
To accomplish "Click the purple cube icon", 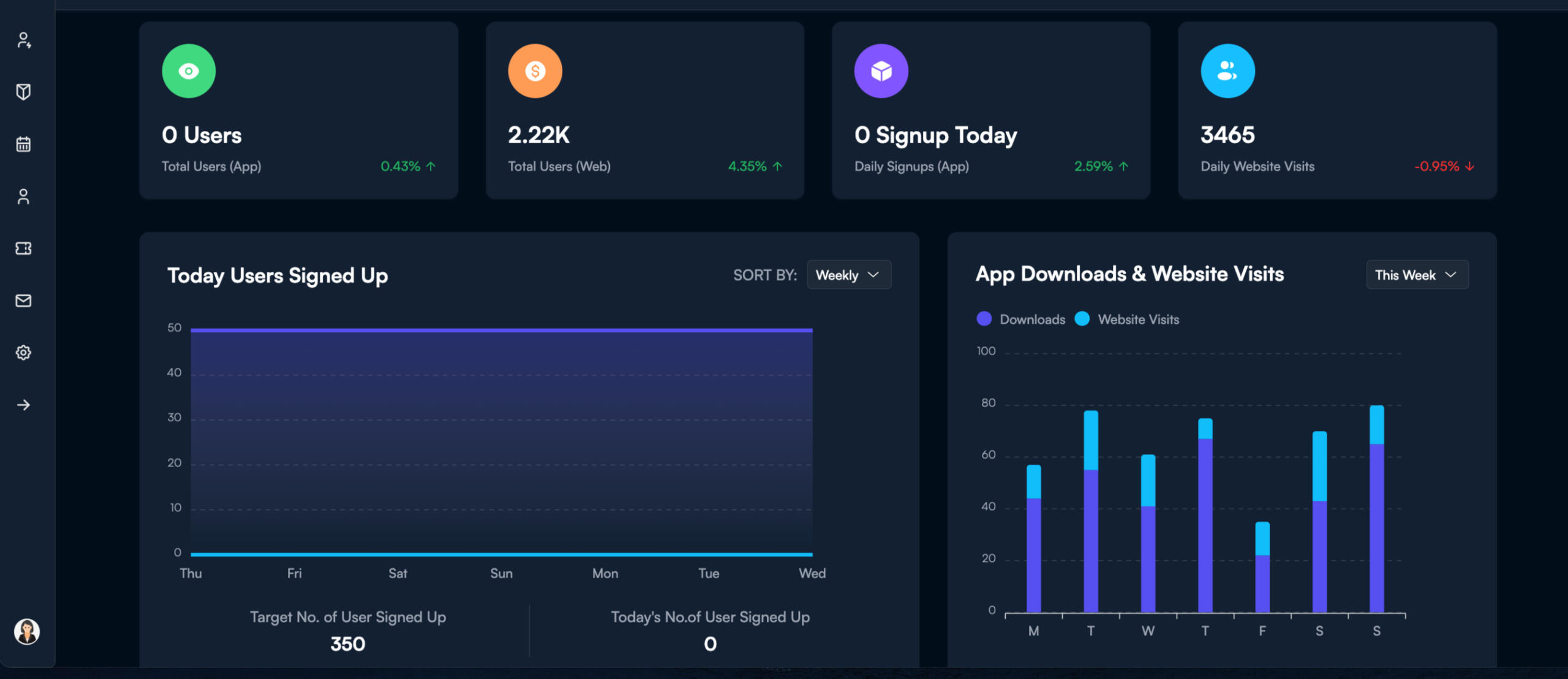I will pyautogui.click(x=881, y=71).
